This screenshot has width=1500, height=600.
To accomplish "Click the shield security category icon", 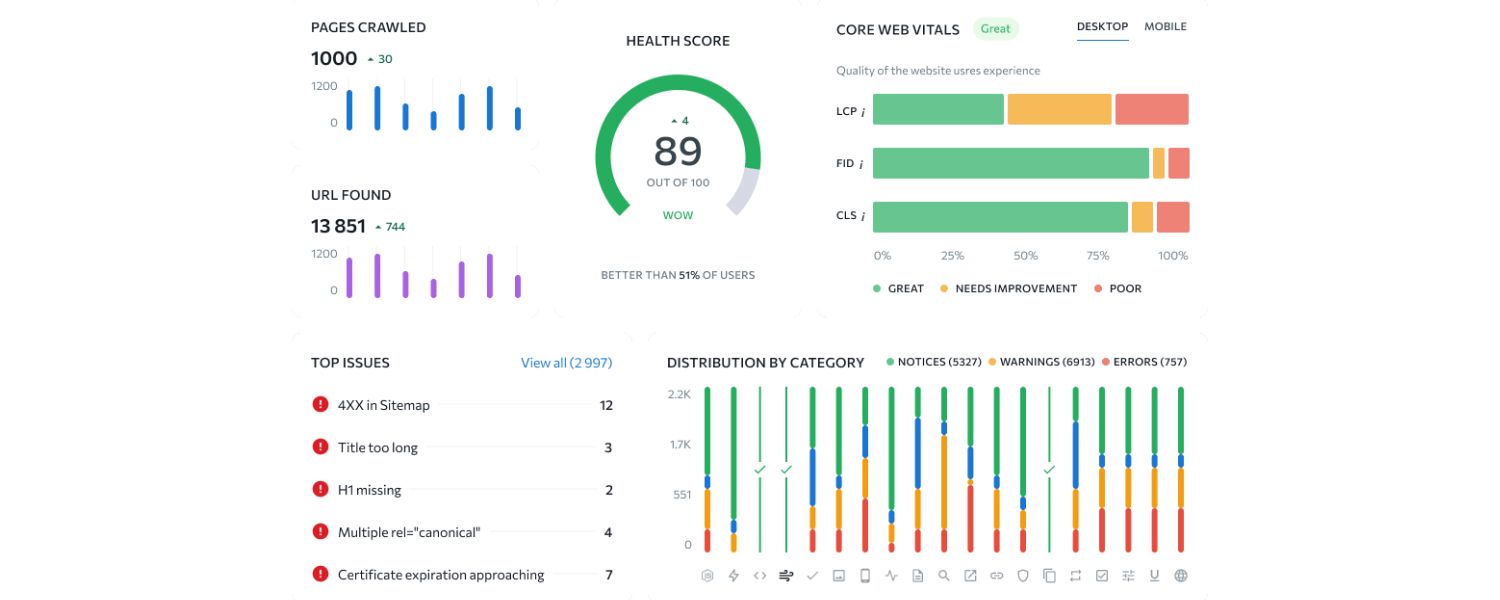I will pyautogui.click(x=1022, y=576).
